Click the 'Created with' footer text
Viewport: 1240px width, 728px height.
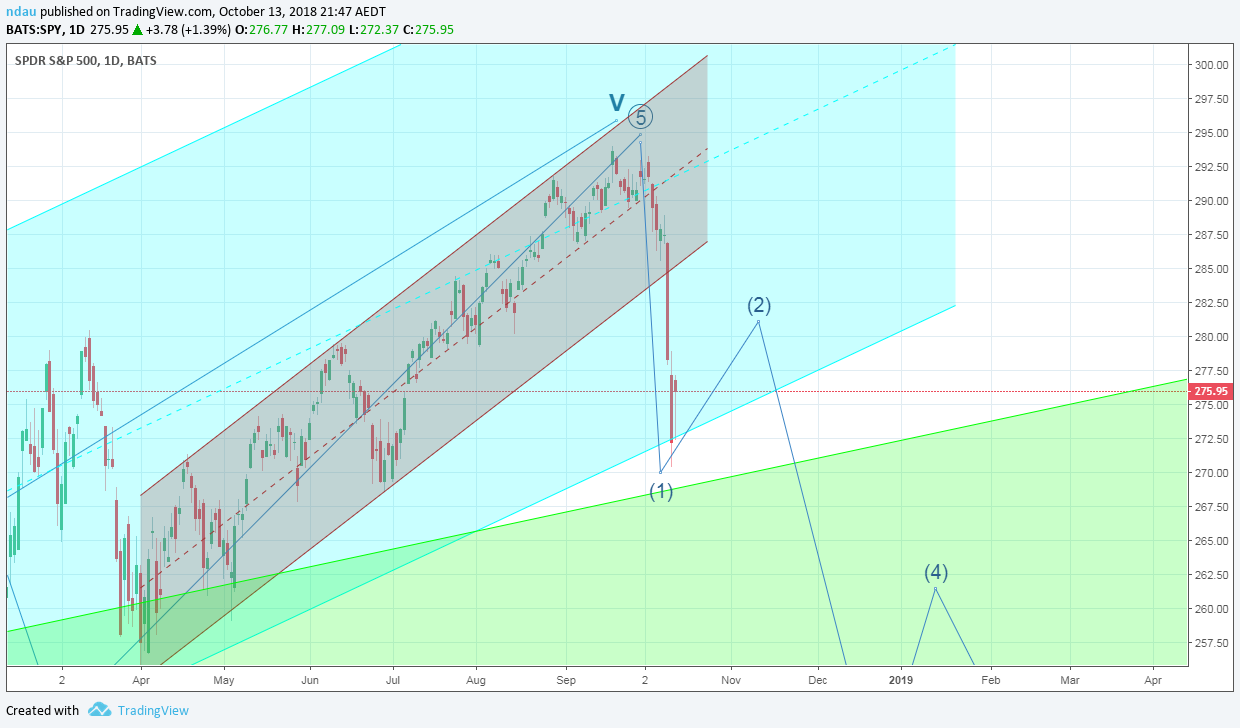click(x=42, y=711)
